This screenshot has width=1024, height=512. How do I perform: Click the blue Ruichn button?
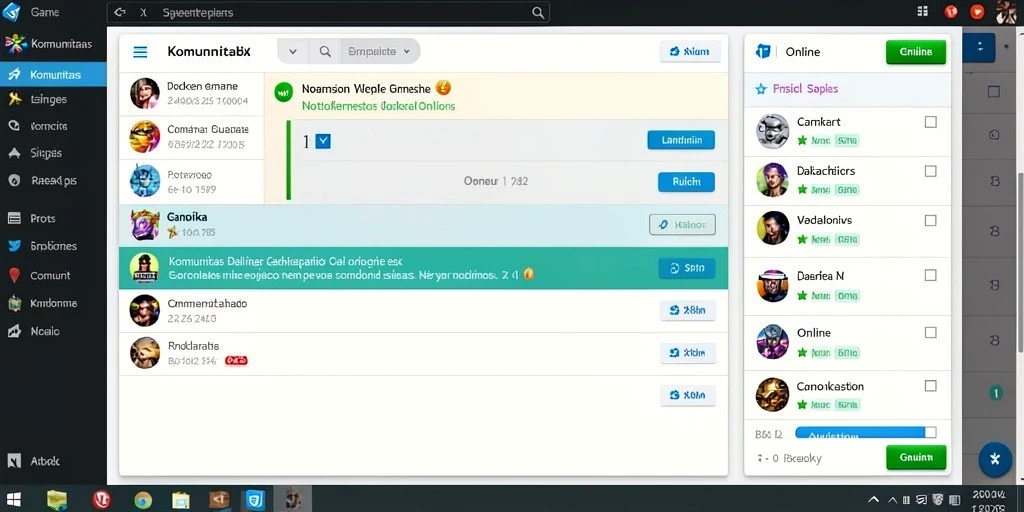(686, 182)
